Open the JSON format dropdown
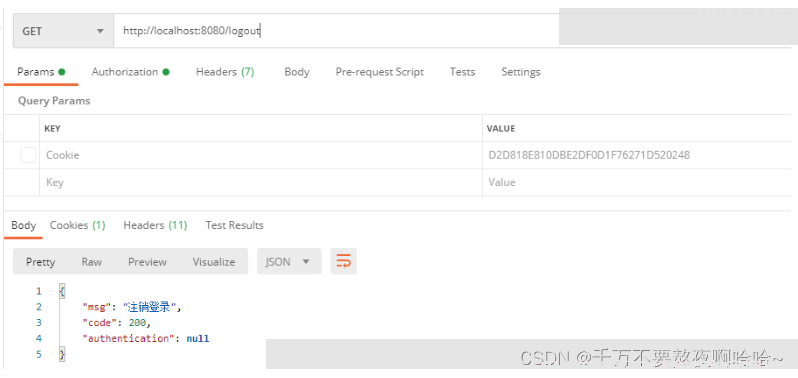 pos(289,261)
